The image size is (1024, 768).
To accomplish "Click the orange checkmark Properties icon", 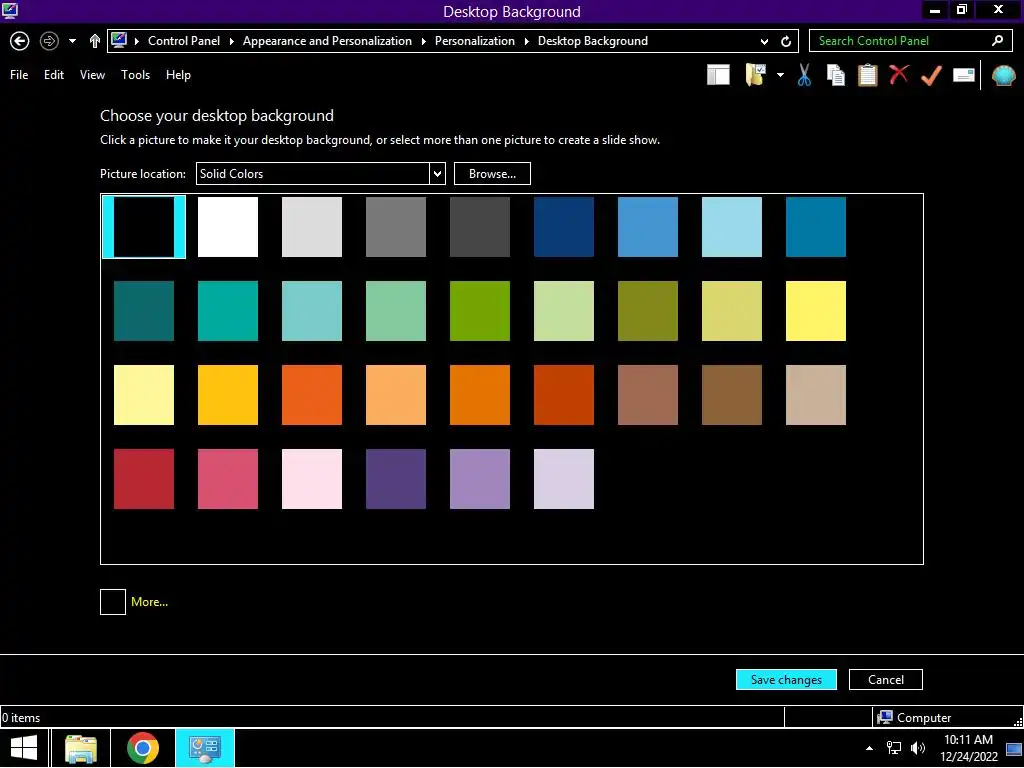I will 931,75.
